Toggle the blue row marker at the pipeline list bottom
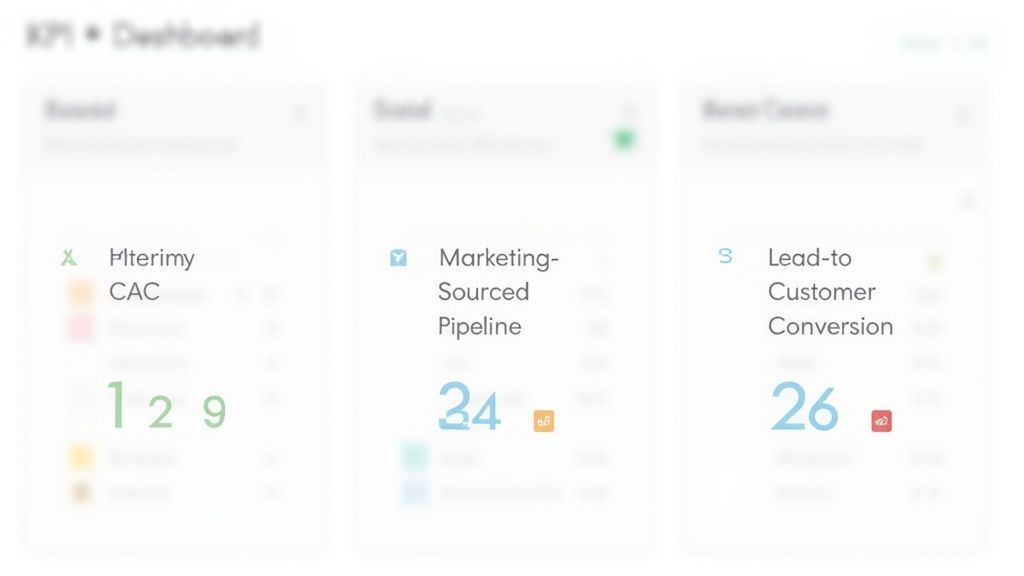The height and width of the screenshot is (576, 1024). (x=414, y=492)
